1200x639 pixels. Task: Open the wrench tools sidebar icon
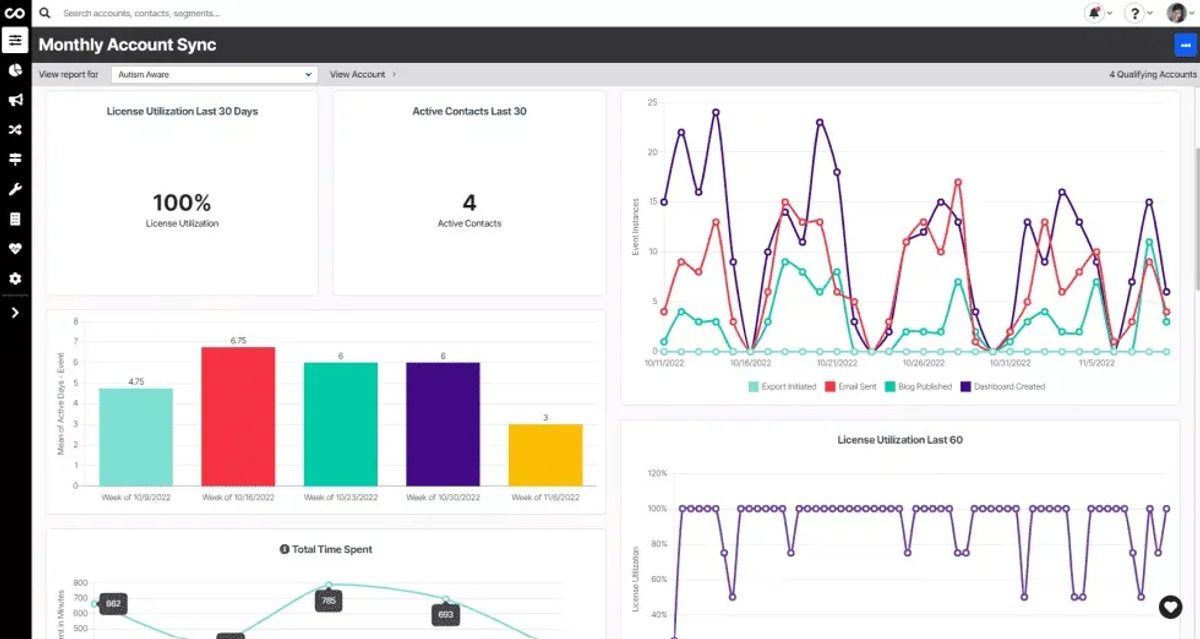[x=15, y=189]
